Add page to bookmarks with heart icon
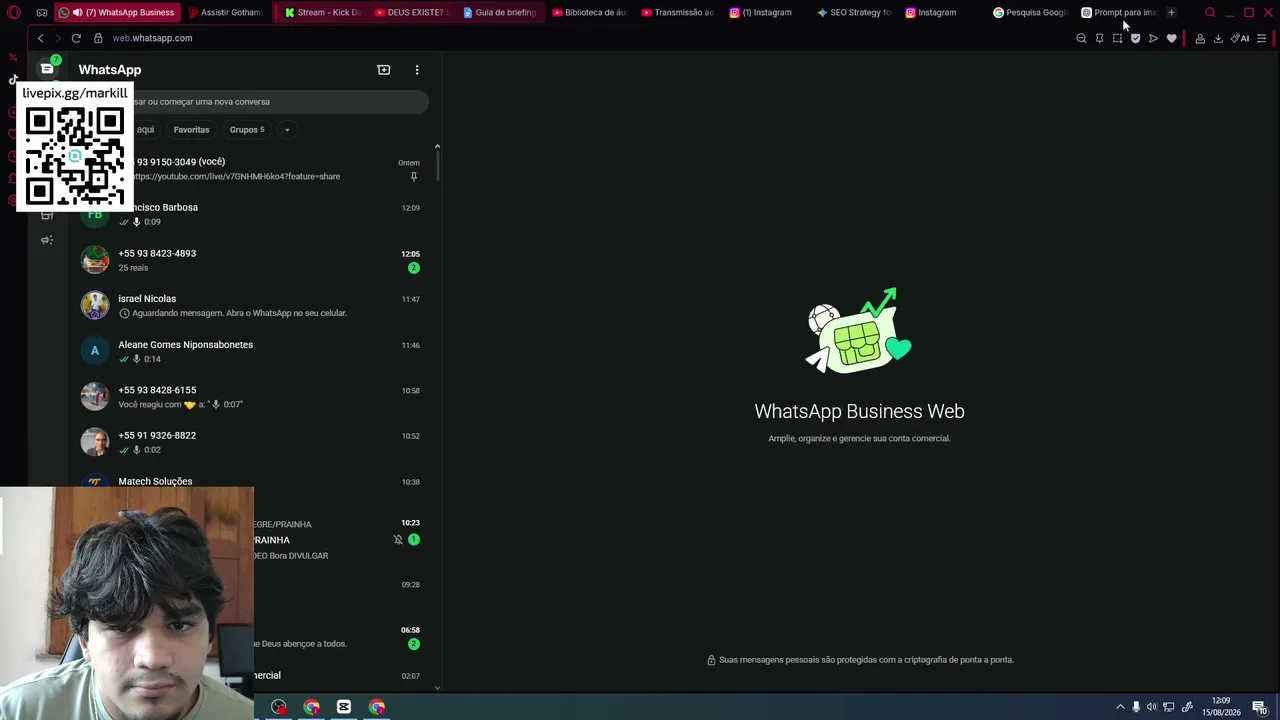This screenshot has width=1280, height=720. pyautogui.click(x=1171, y=38)
